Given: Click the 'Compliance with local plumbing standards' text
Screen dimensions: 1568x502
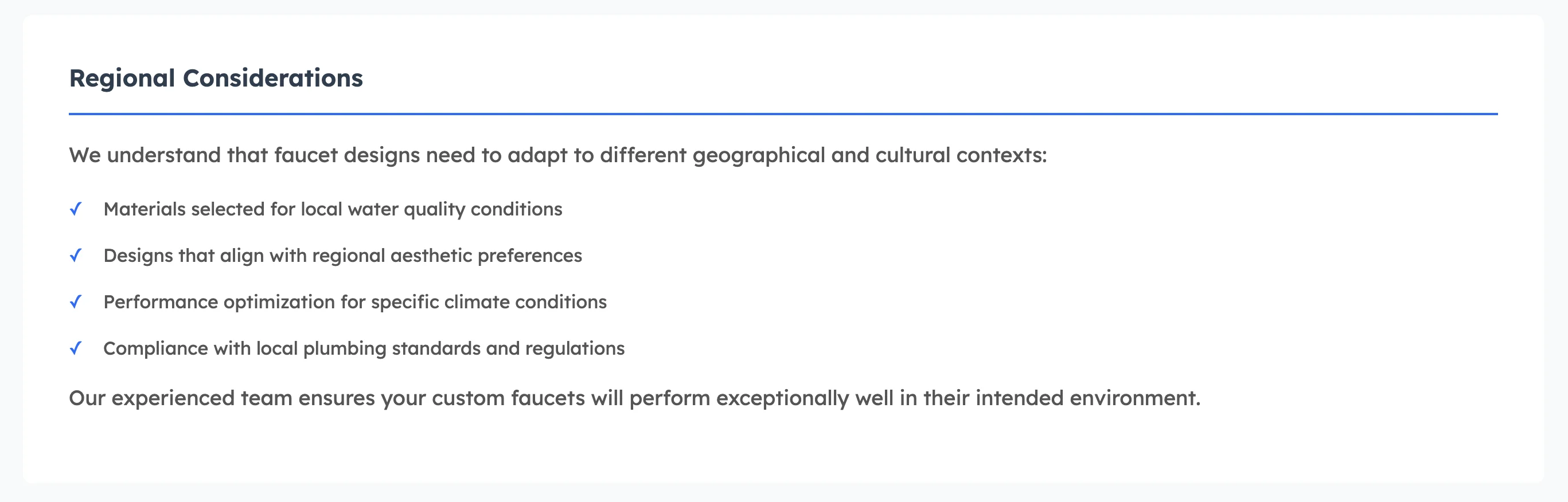Looking at the screenshot, I should click(364, 348).
